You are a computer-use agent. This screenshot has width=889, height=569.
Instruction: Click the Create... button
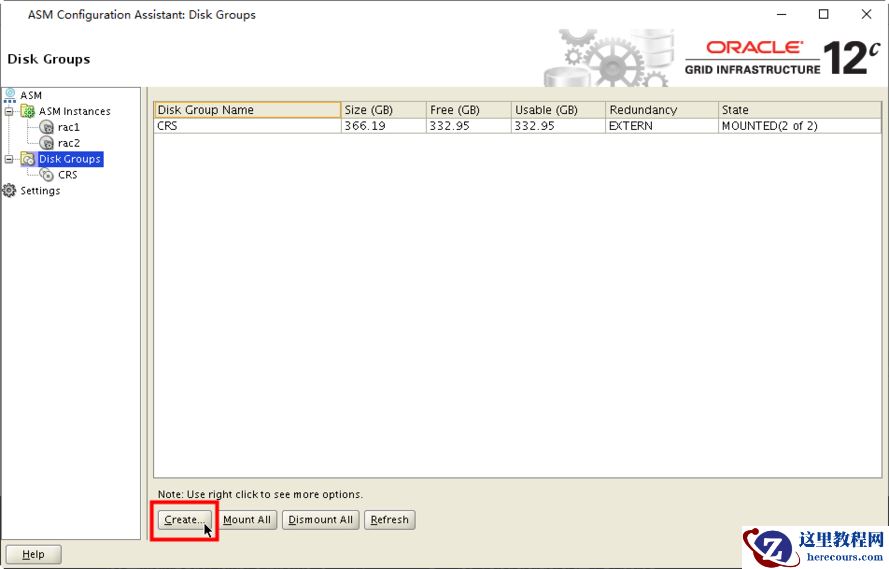pos(184,520)
